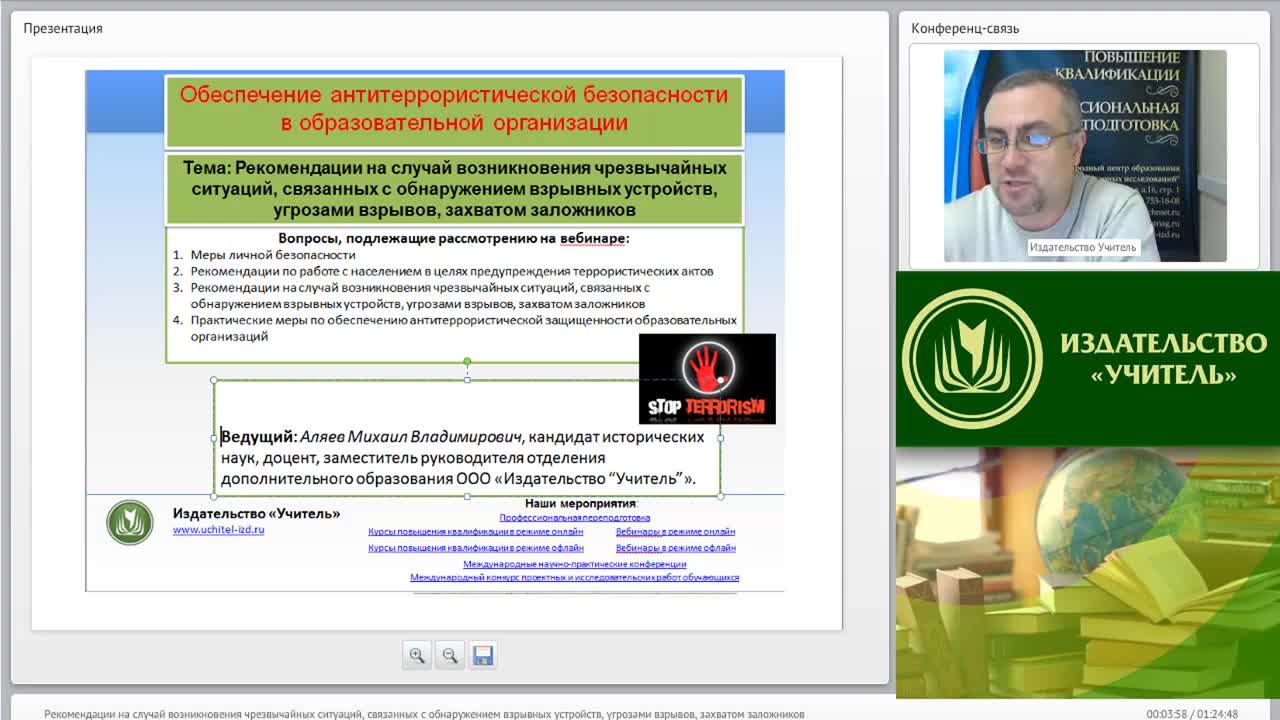Zoom out the presentation with the minus magnifier

(x=450, y=655)
